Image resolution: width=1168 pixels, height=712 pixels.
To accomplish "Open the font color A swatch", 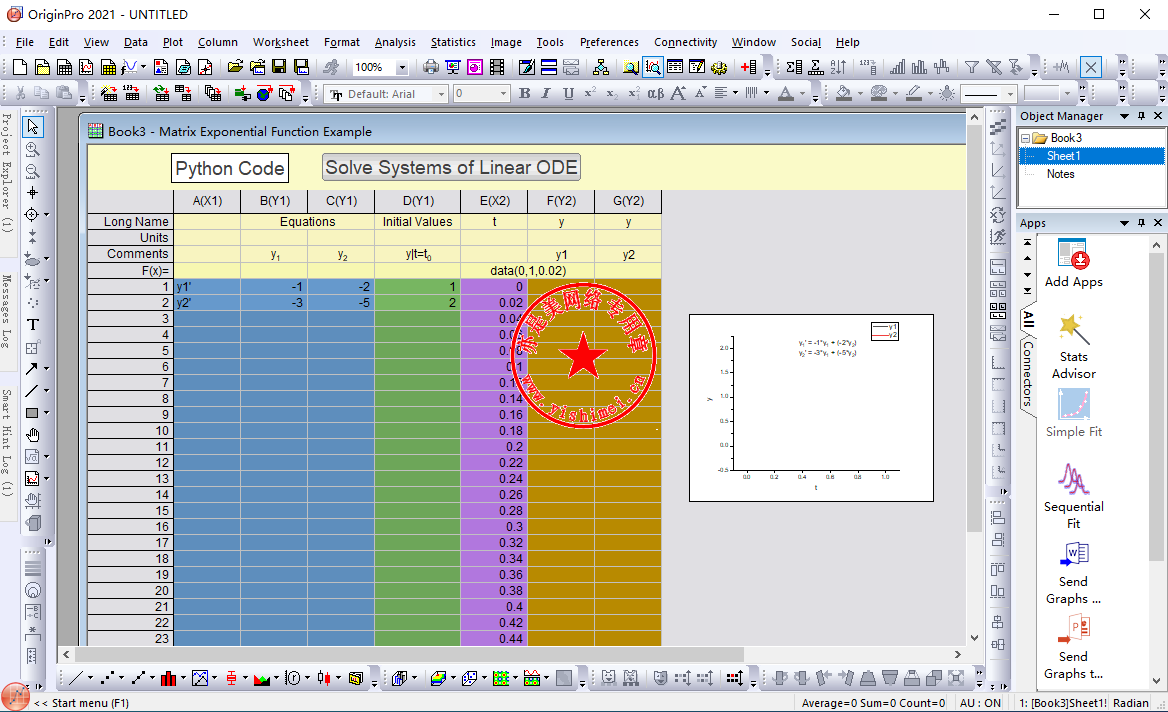I will 786,94.
